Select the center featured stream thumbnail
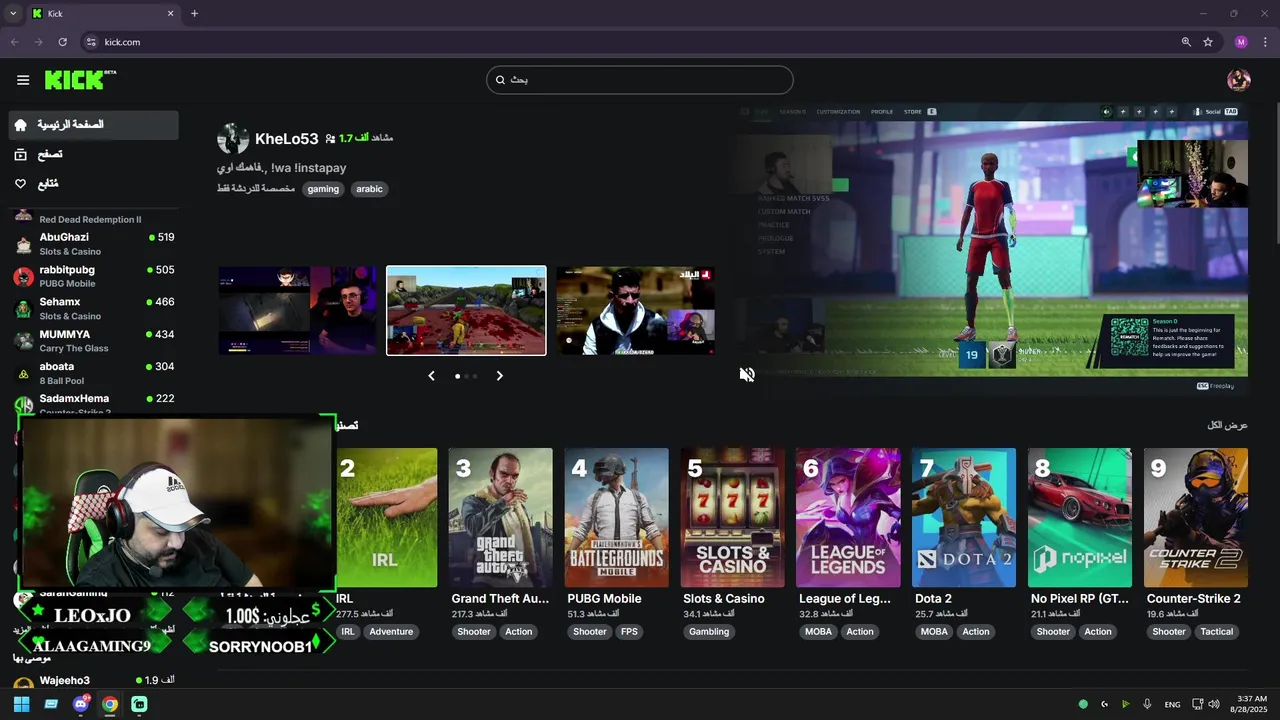The width and height of the screenshot is (1280, 720). coord(466,310)
